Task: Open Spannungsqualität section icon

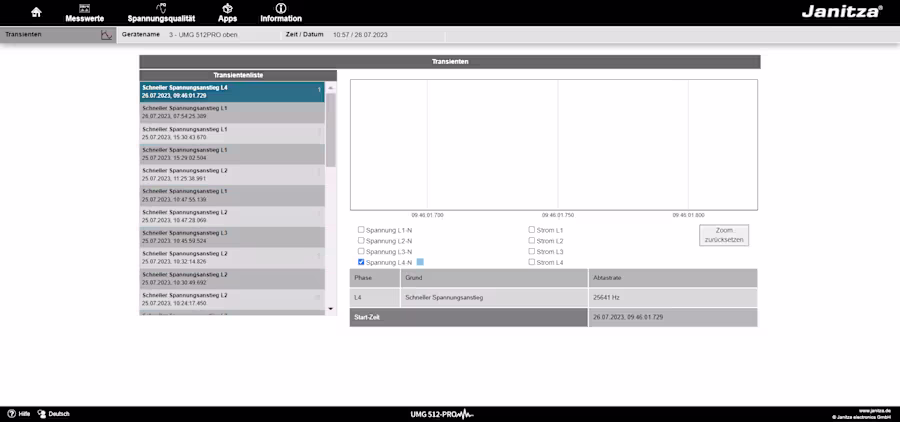Action: pyautogui.click(x=161, y=8)
